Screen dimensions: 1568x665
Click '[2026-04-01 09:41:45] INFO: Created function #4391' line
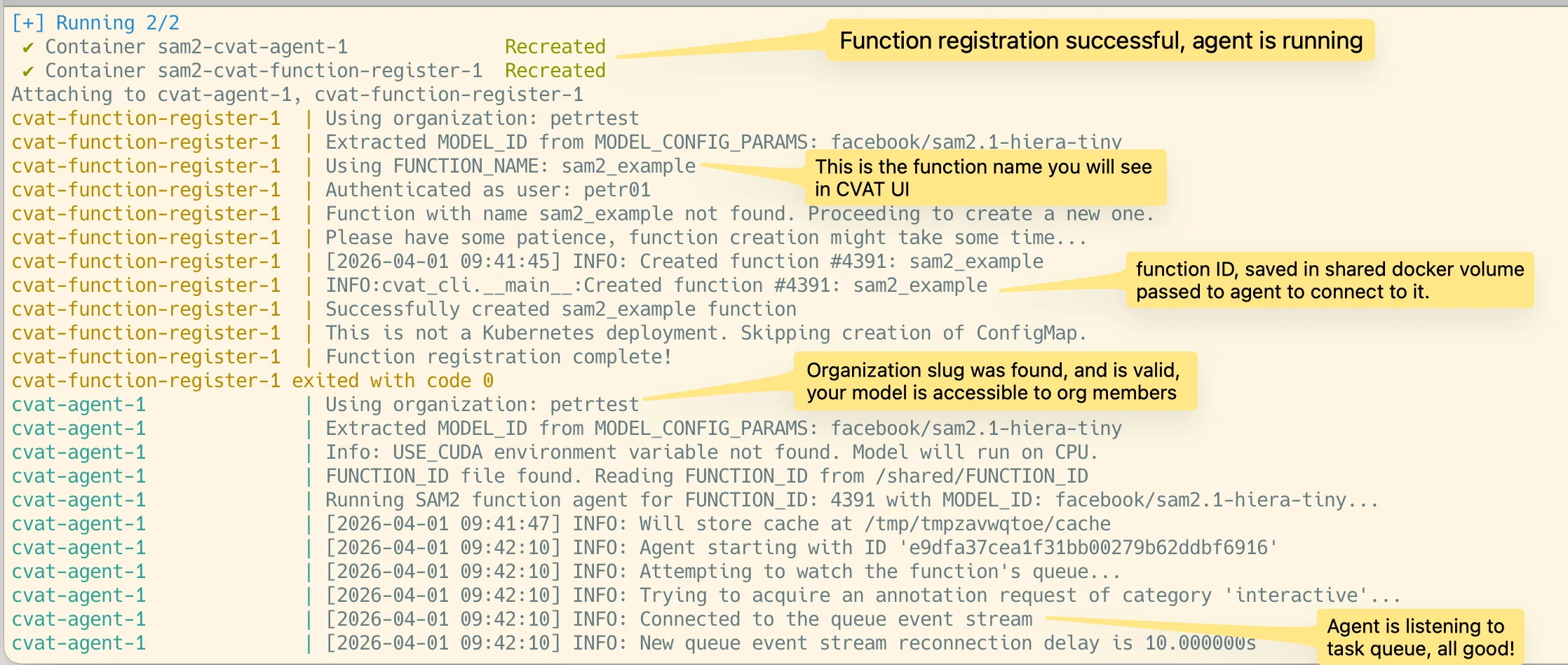pos(684,262)
